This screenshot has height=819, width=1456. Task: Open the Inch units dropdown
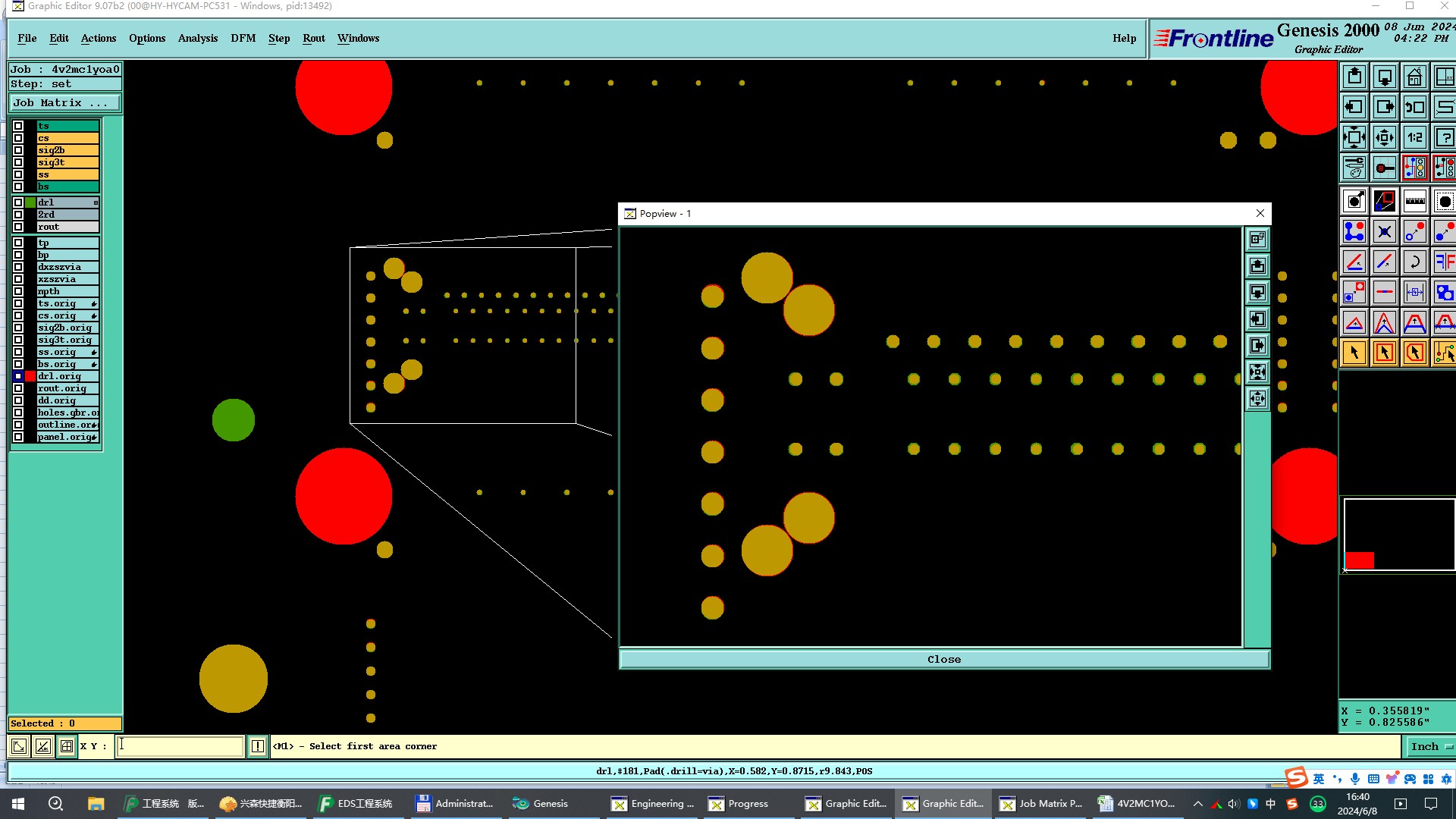(1429, 746)
